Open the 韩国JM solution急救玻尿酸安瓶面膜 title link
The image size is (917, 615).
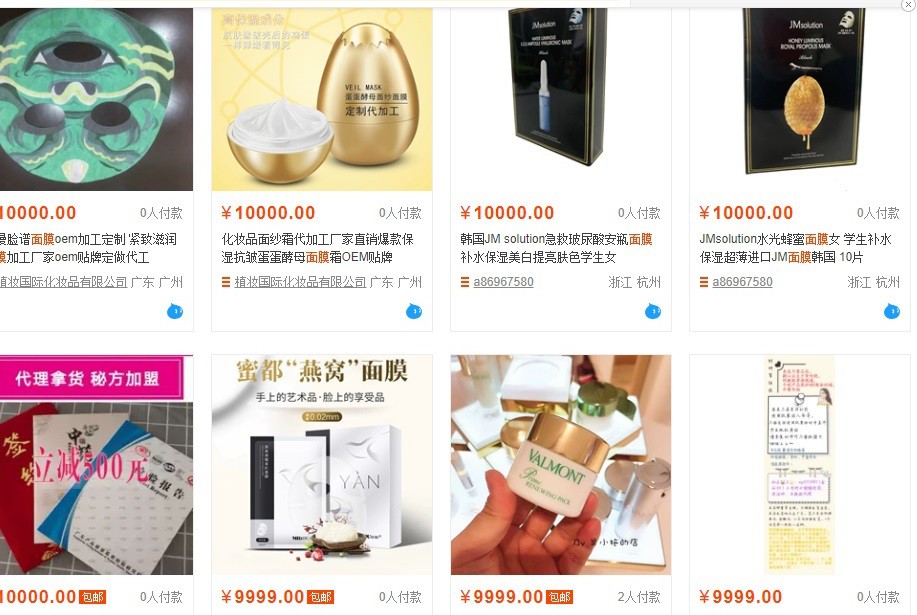[x=556, y=248]
